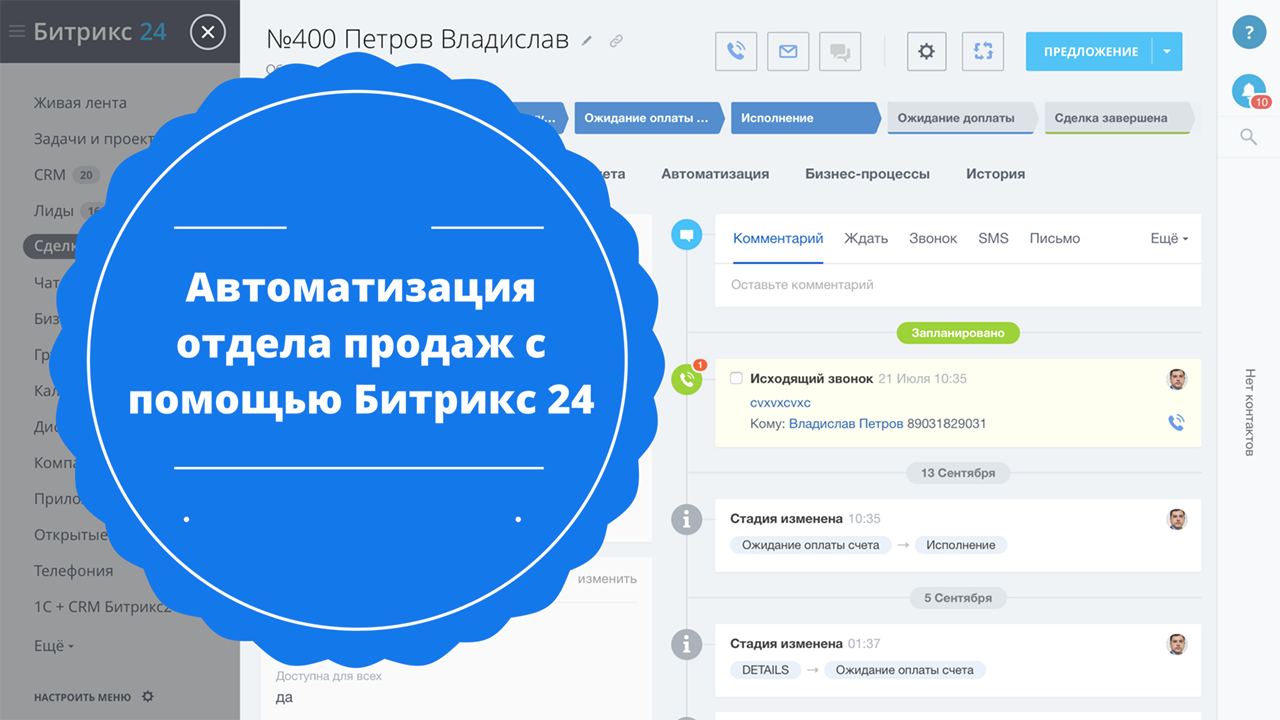Viewport: 1280px width, 720px height.
Task: Click the green outgoing call timeline icon
Action: [686, 379]
